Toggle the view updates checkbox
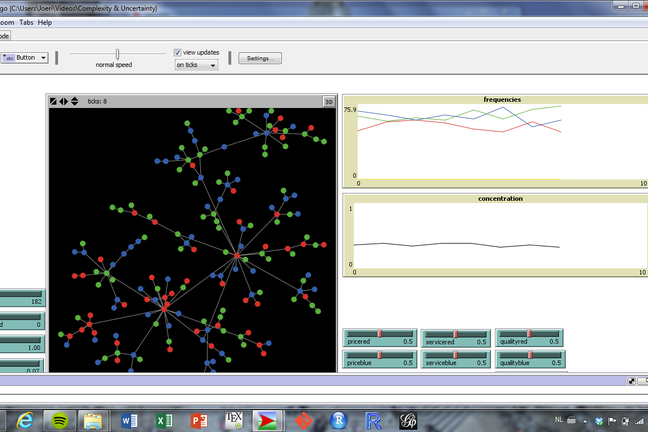The height and width of the screenshot is (432, 648). coord(178,52)
